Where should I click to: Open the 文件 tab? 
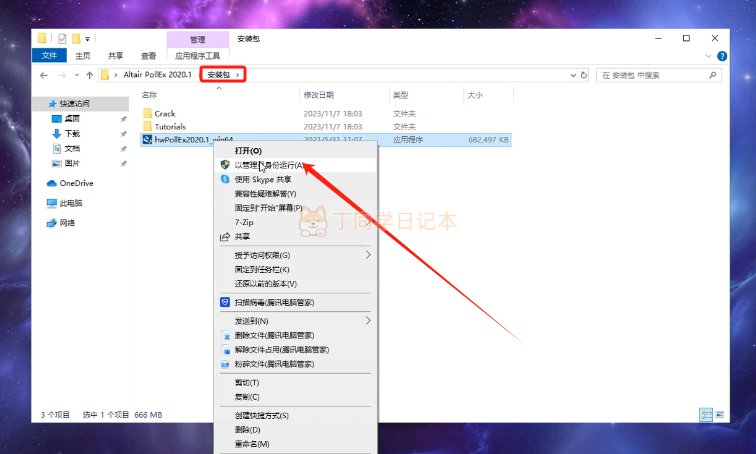(49, 55)
